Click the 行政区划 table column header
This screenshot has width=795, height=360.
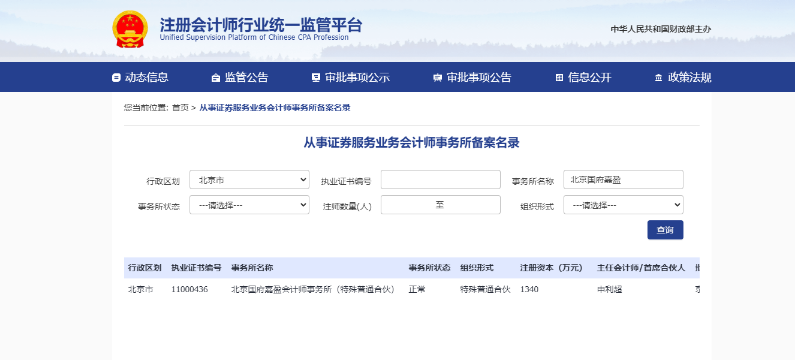[144, 268]
